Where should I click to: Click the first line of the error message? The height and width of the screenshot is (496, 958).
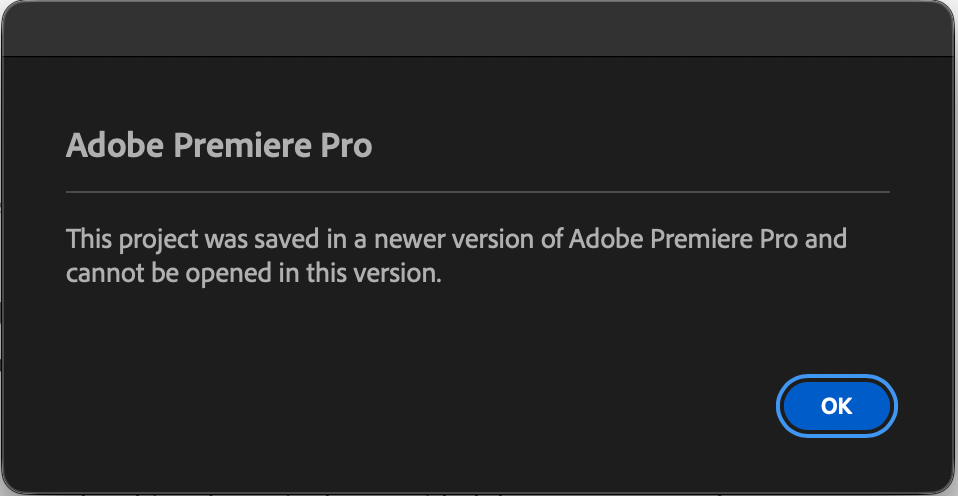click(x=456, y=240)
